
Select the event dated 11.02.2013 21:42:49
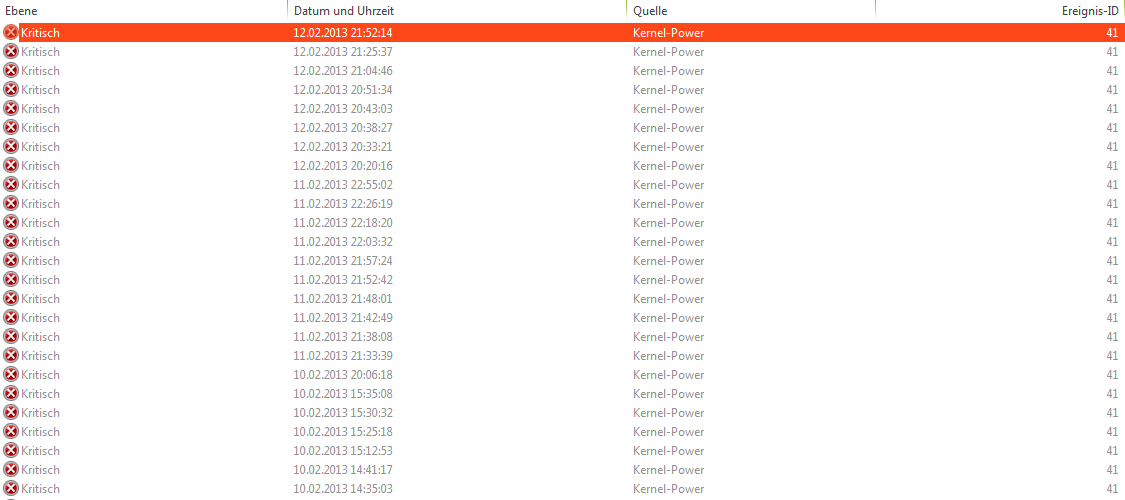[562, 318]
